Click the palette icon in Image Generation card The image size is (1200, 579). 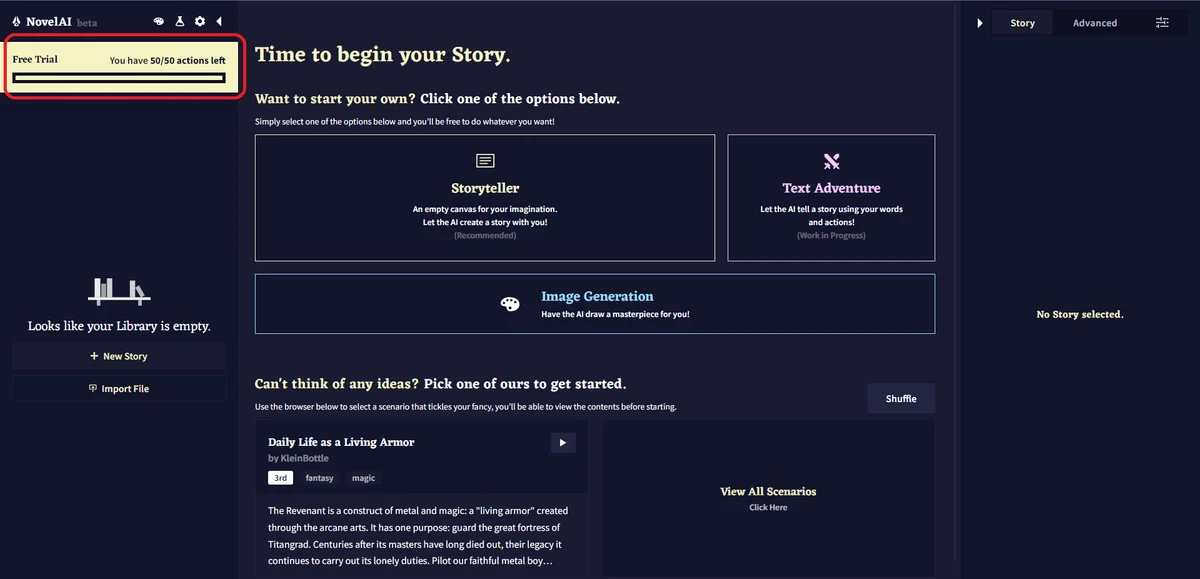point(510,304)
